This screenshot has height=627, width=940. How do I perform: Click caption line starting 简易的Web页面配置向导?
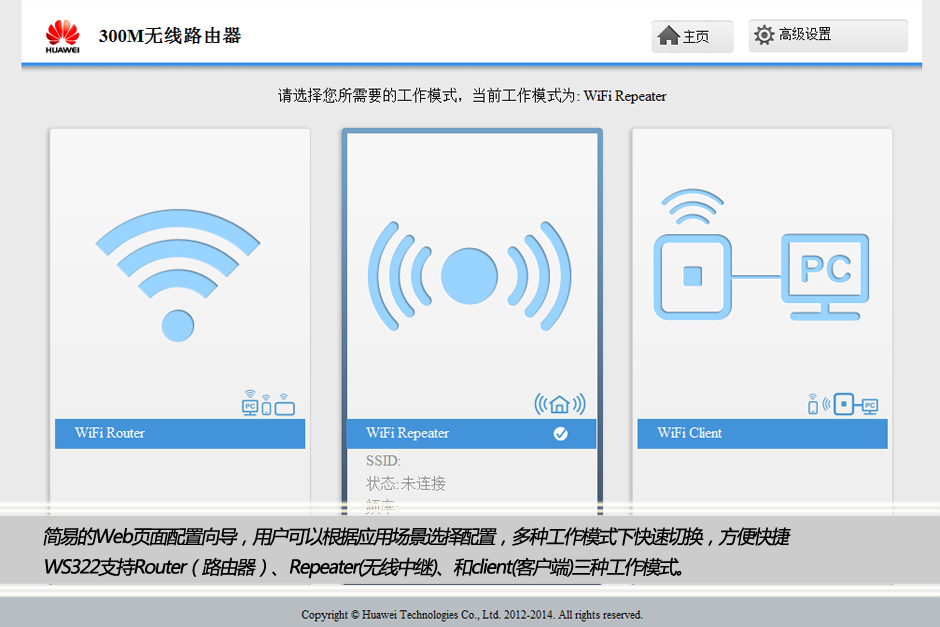point(417,536)
